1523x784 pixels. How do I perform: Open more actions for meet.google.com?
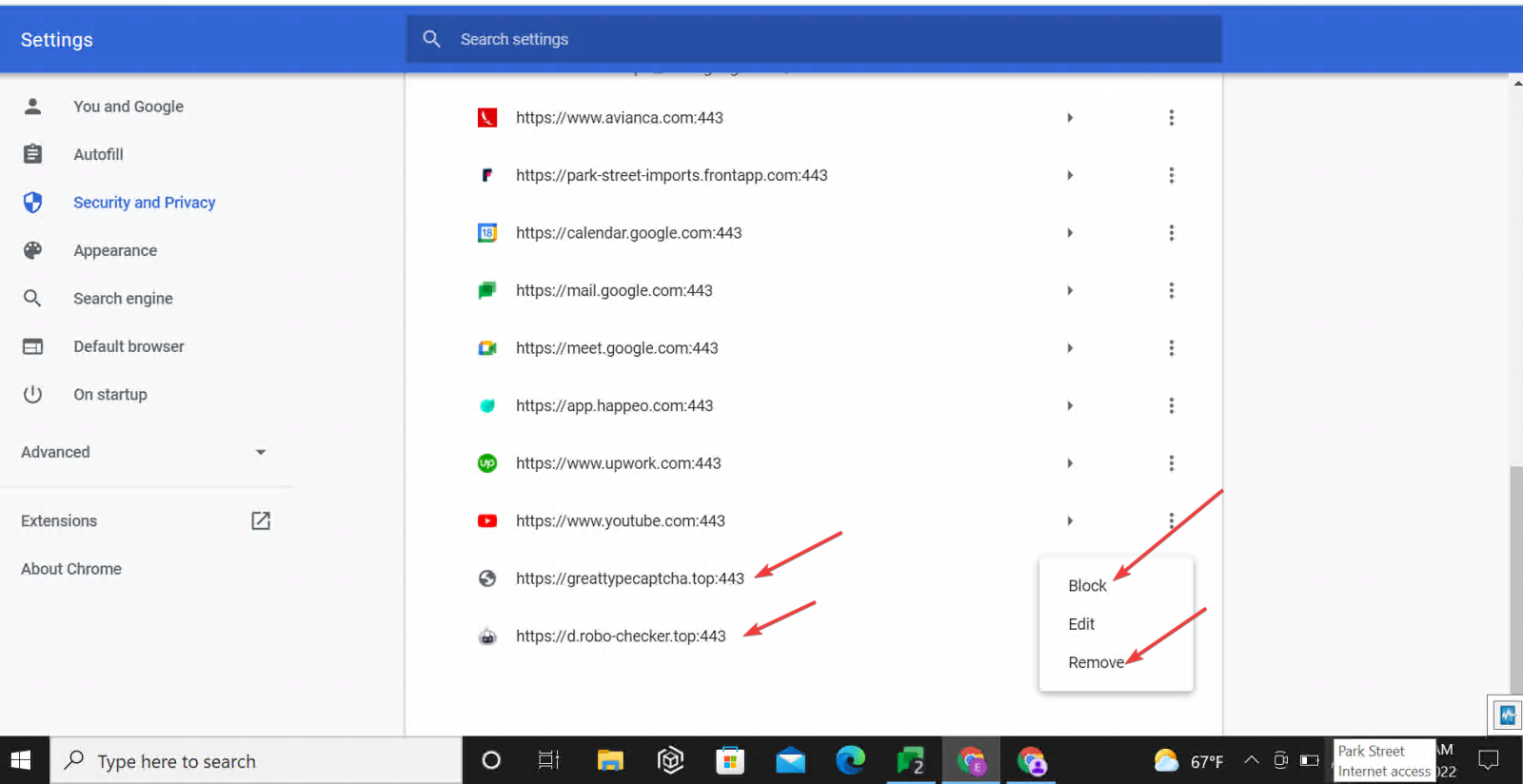tap(1172, 348)
